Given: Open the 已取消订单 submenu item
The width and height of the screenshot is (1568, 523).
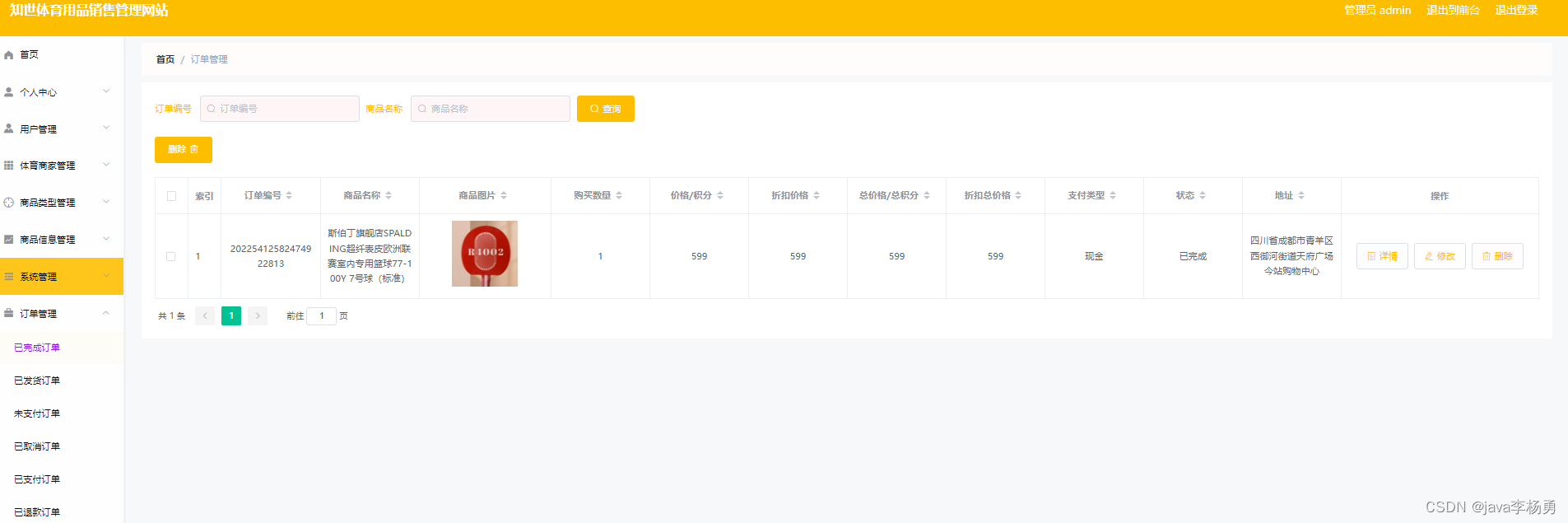Looking at the screenshot, I should pyautogui.click(x=62, y=446).
